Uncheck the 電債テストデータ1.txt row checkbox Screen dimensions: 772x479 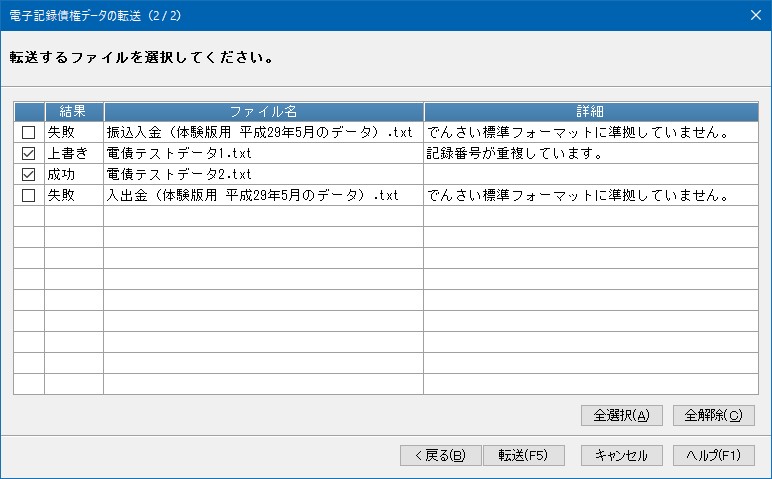pyautogui.click(x=28, y=153)
